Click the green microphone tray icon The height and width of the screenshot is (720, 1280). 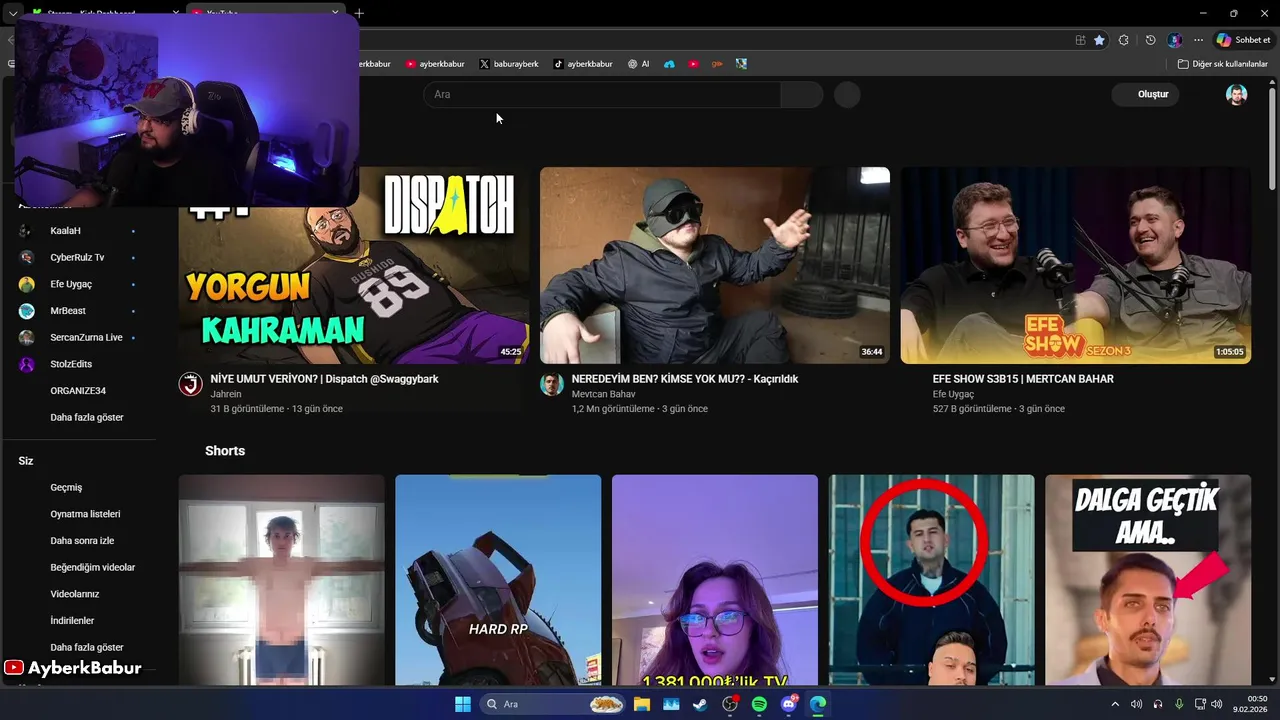[1179, 704]
